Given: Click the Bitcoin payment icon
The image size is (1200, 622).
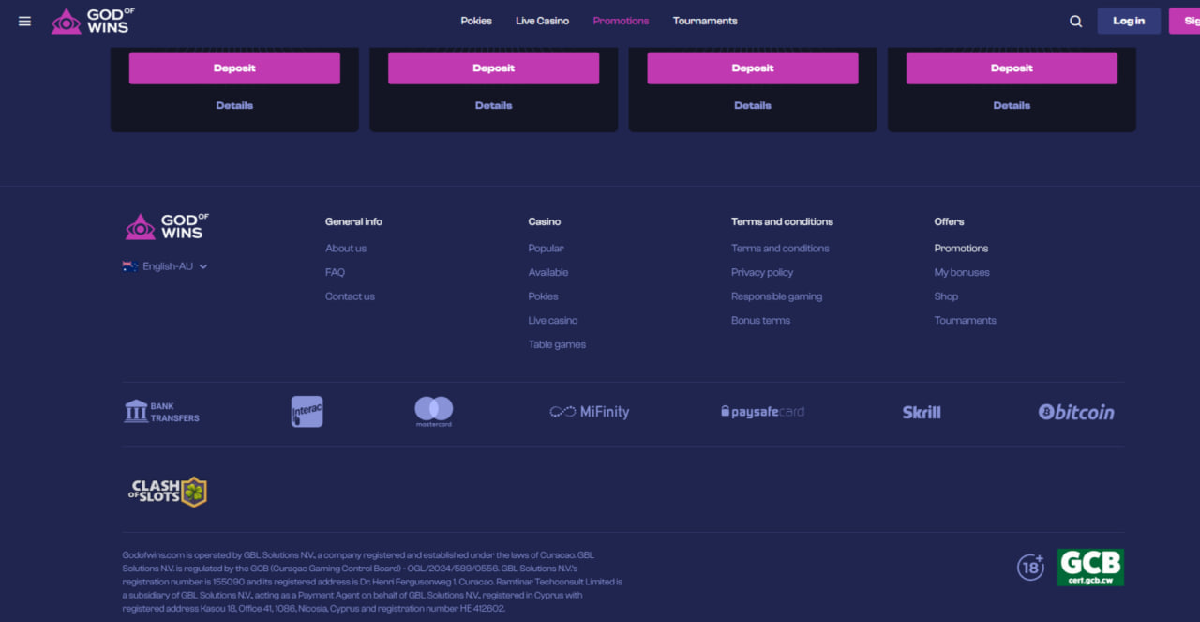Looking at the screenshot, I should click(x=1077, y=411).
